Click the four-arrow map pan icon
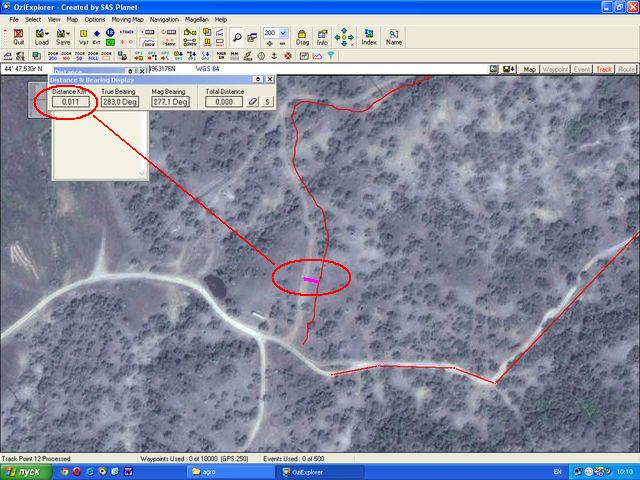 pyautogui.click(x=344, y=37)
